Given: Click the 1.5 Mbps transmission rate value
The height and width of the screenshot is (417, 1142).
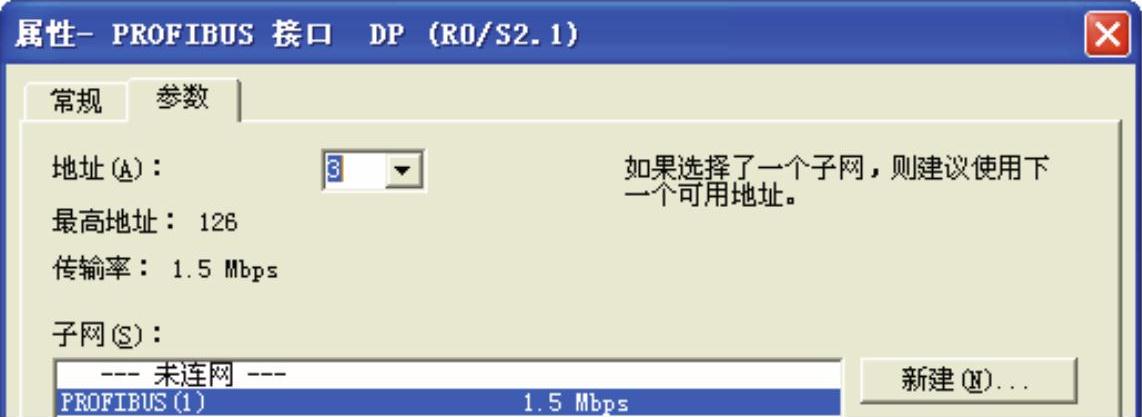Looking at the screenshot, I should pos(225,271).
